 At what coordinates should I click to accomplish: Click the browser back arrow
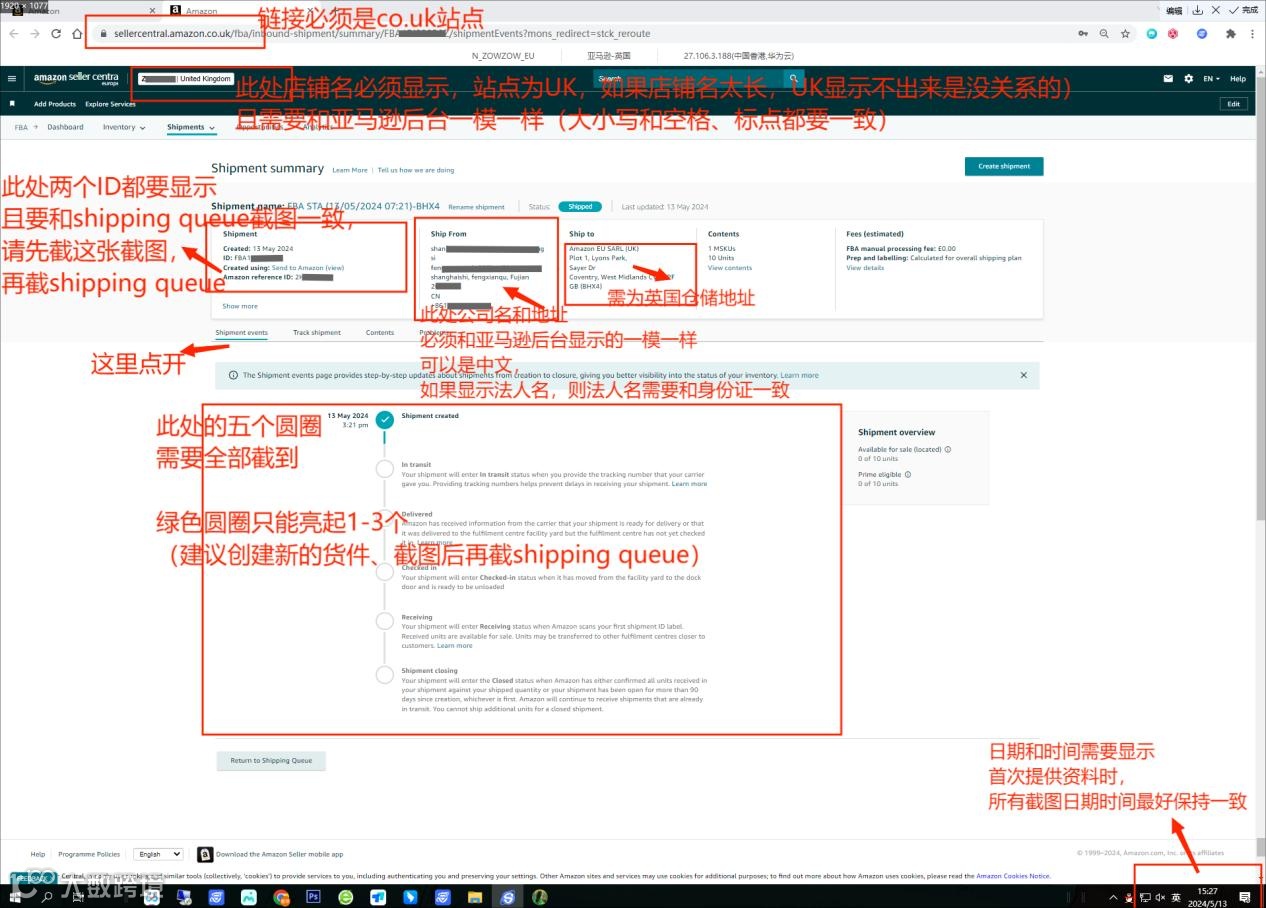coord(13,33)
